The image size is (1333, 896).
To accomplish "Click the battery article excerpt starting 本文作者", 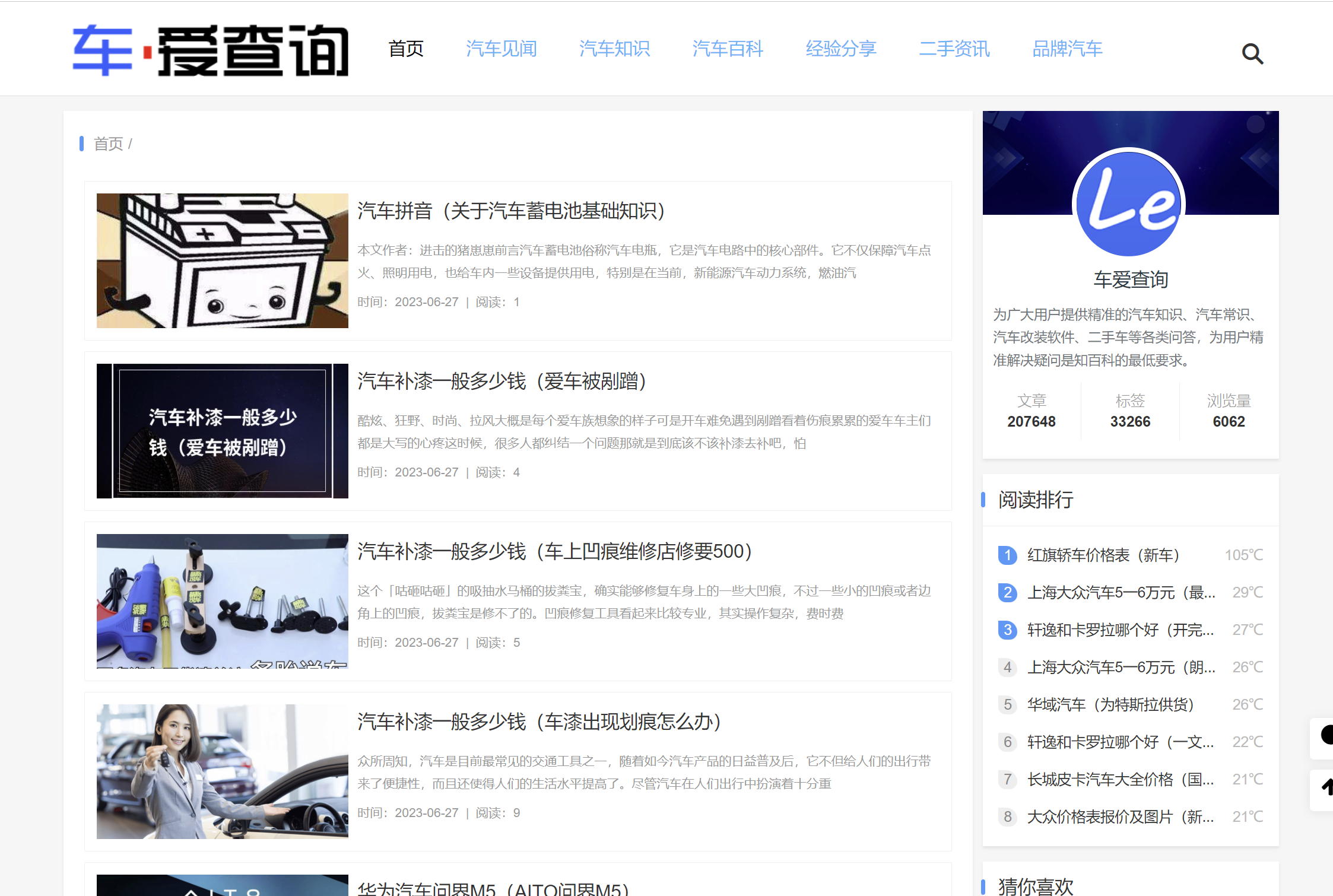I will click(644, 262).
